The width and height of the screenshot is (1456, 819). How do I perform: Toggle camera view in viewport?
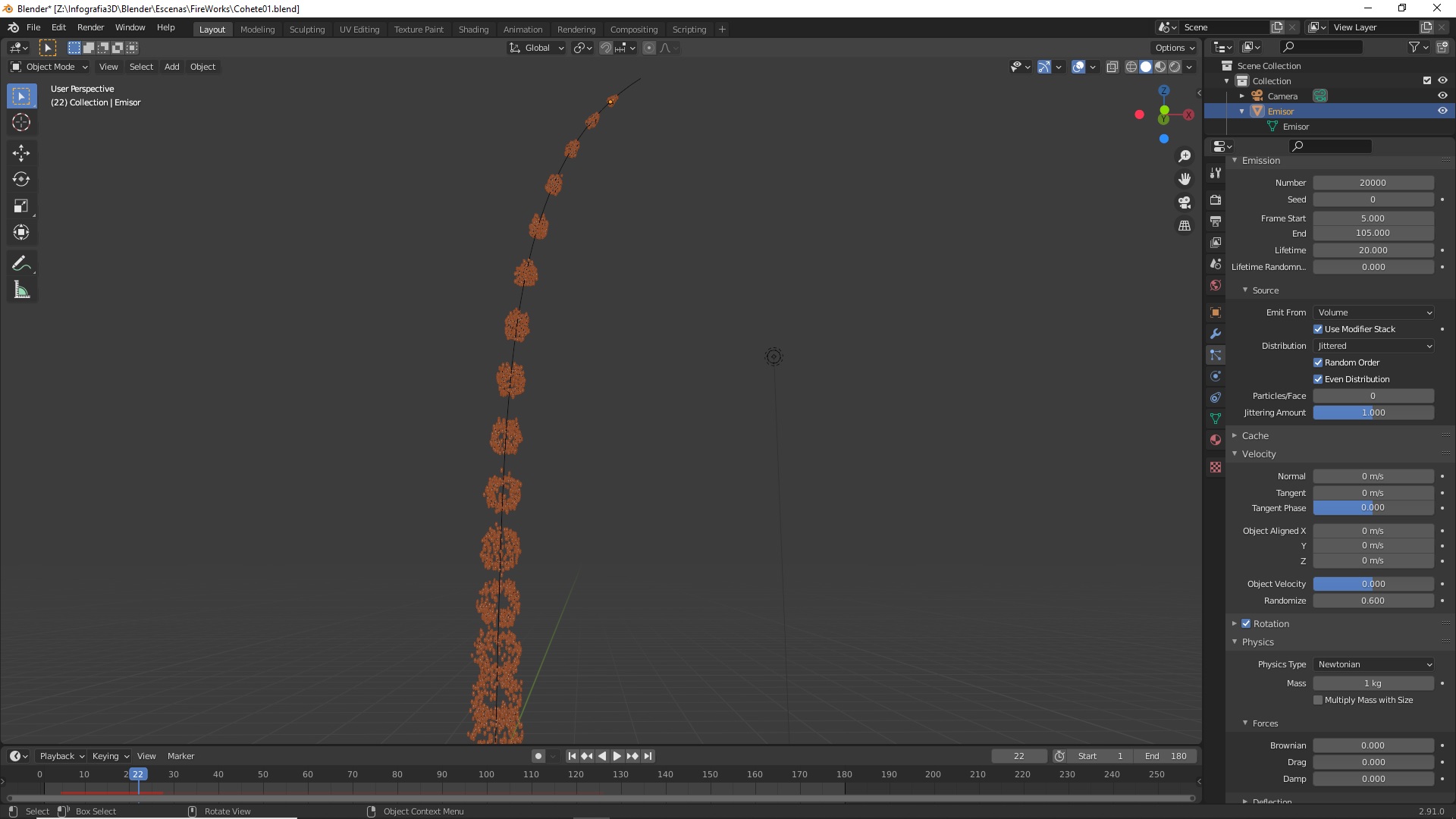point(1185,202)
